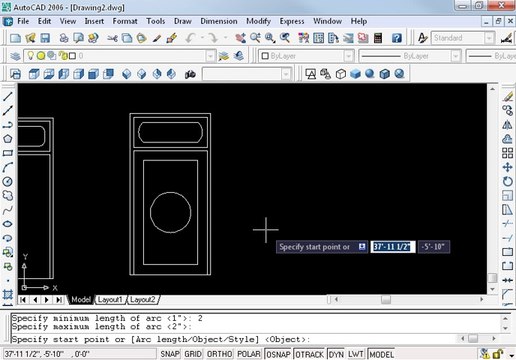
Task: Click the Save icon
Action: (45, 38)
